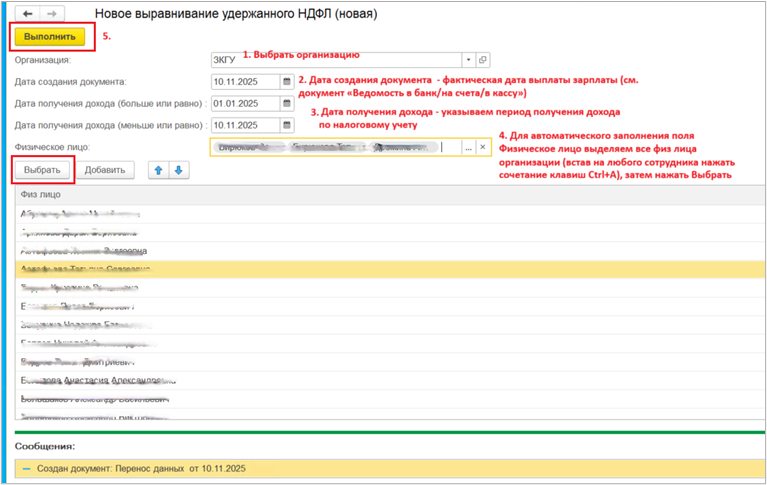Clear the Физическое лицо field with X
Viewport: 767px width, 485px height.
482,147
